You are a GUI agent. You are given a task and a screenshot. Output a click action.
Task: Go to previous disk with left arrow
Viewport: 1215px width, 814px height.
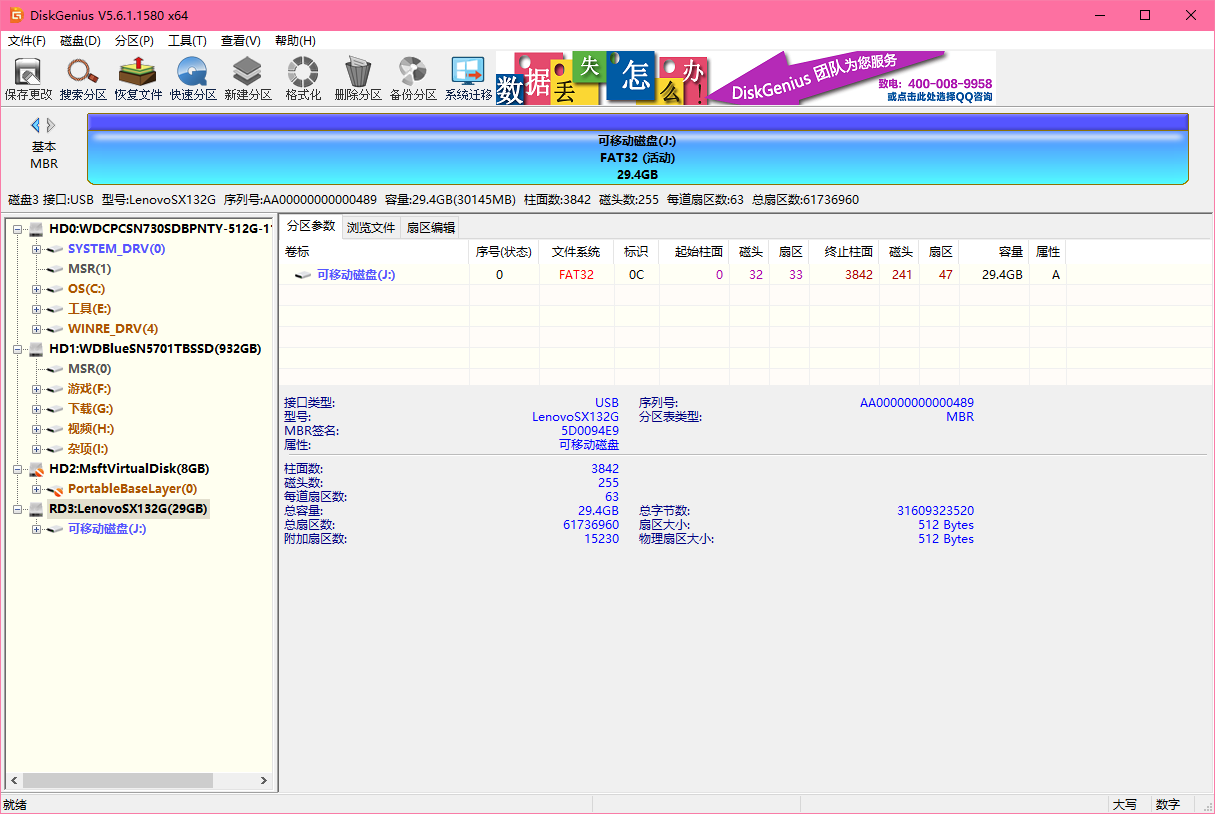[x=36, y=125]
